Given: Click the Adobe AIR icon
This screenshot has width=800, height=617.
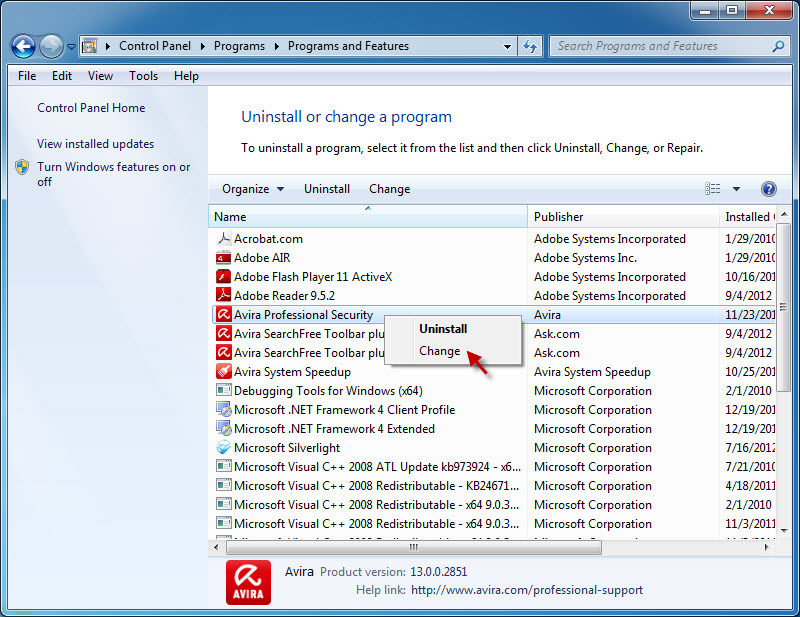Looking at the screenshot, I should pyautogui.click(x=223, y=258).
